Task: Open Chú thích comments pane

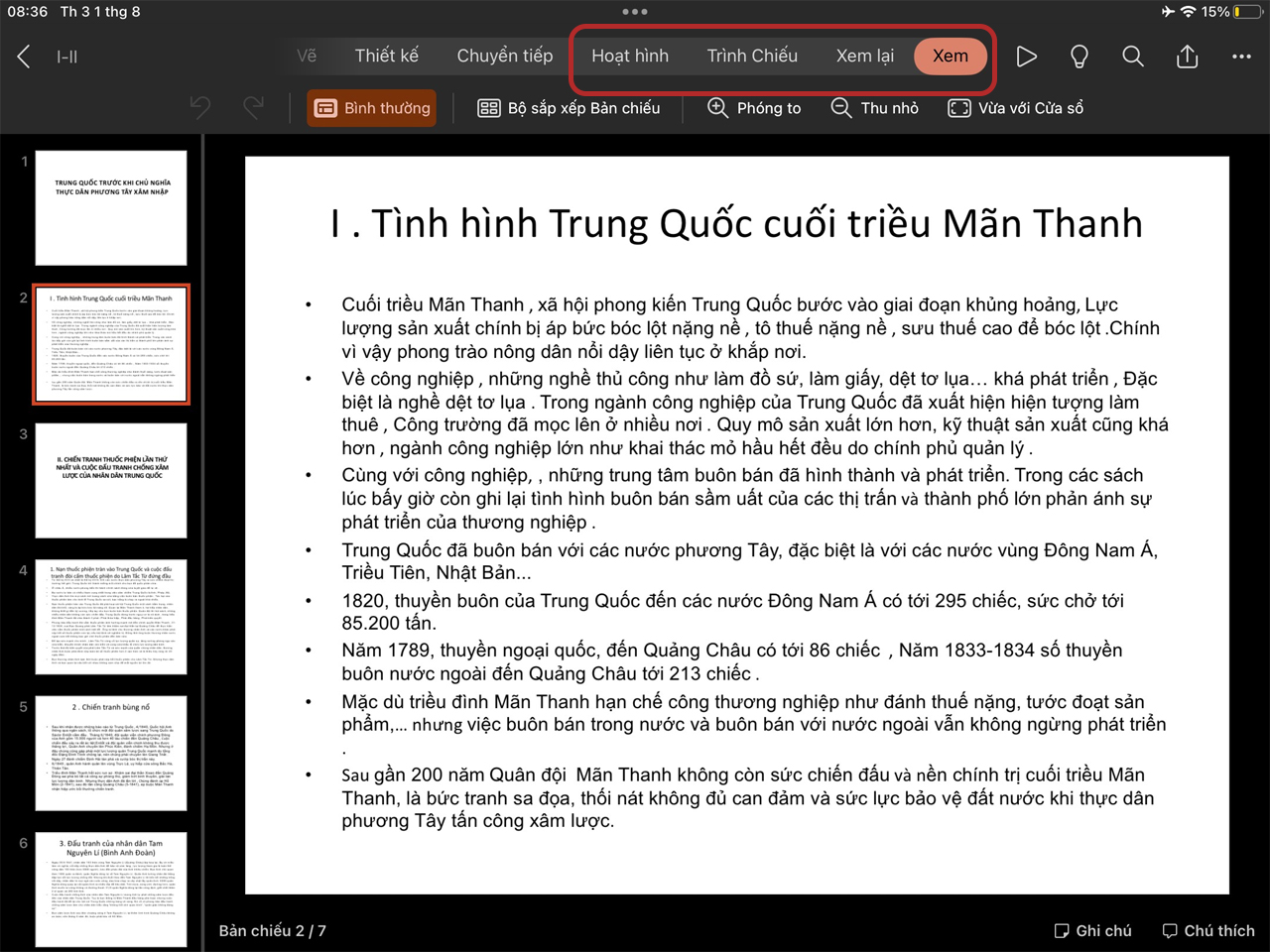Action: (1208, 930)
